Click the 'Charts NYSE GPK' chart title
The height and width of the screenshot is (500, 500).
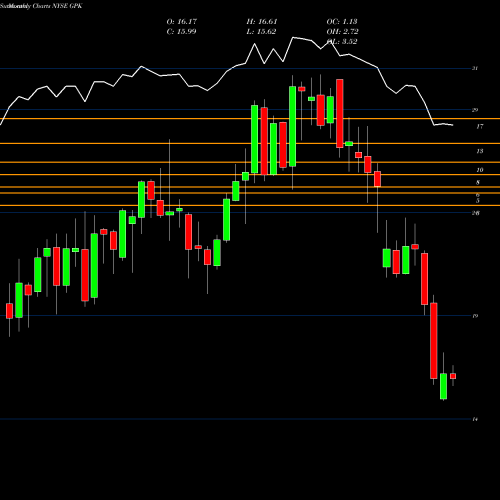click(57, 6)
